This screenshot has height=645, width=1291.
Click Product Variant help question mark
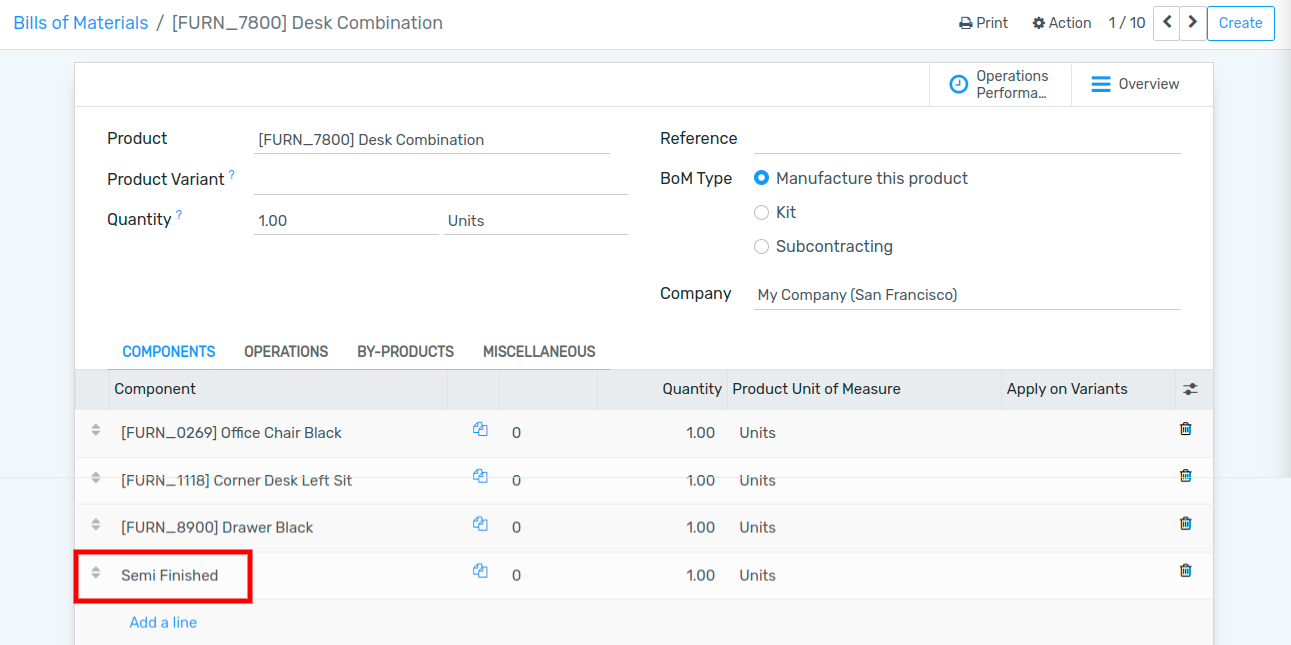click(x=232, y=175)
